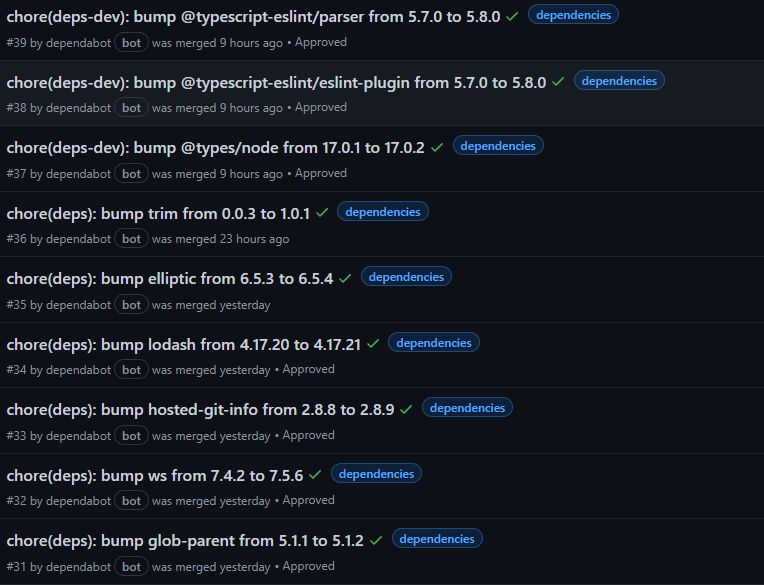Screen dimensions: 764x585
Task: Click the checkmark next to trim bump
Action: coord(322,213)
